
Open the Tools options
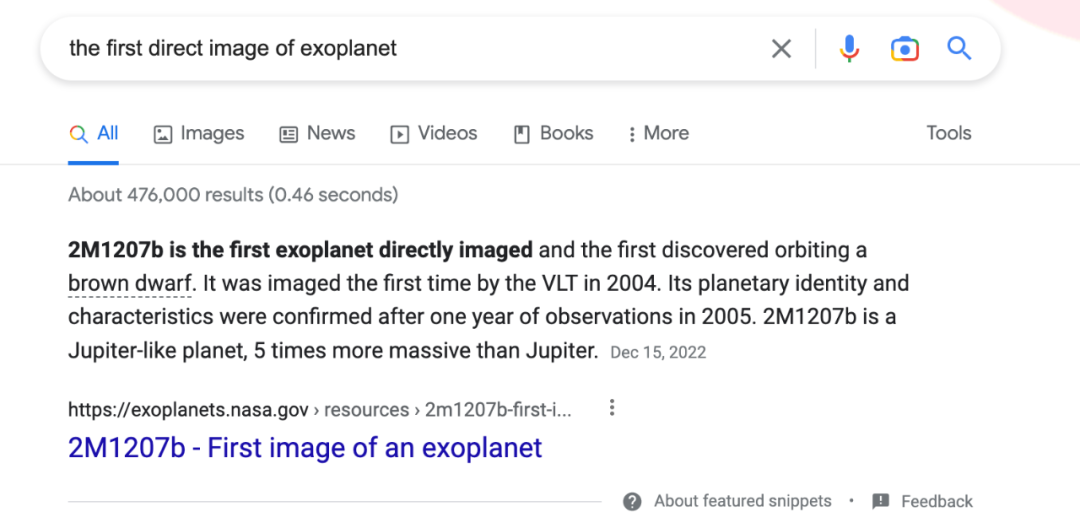coord(948,133)
